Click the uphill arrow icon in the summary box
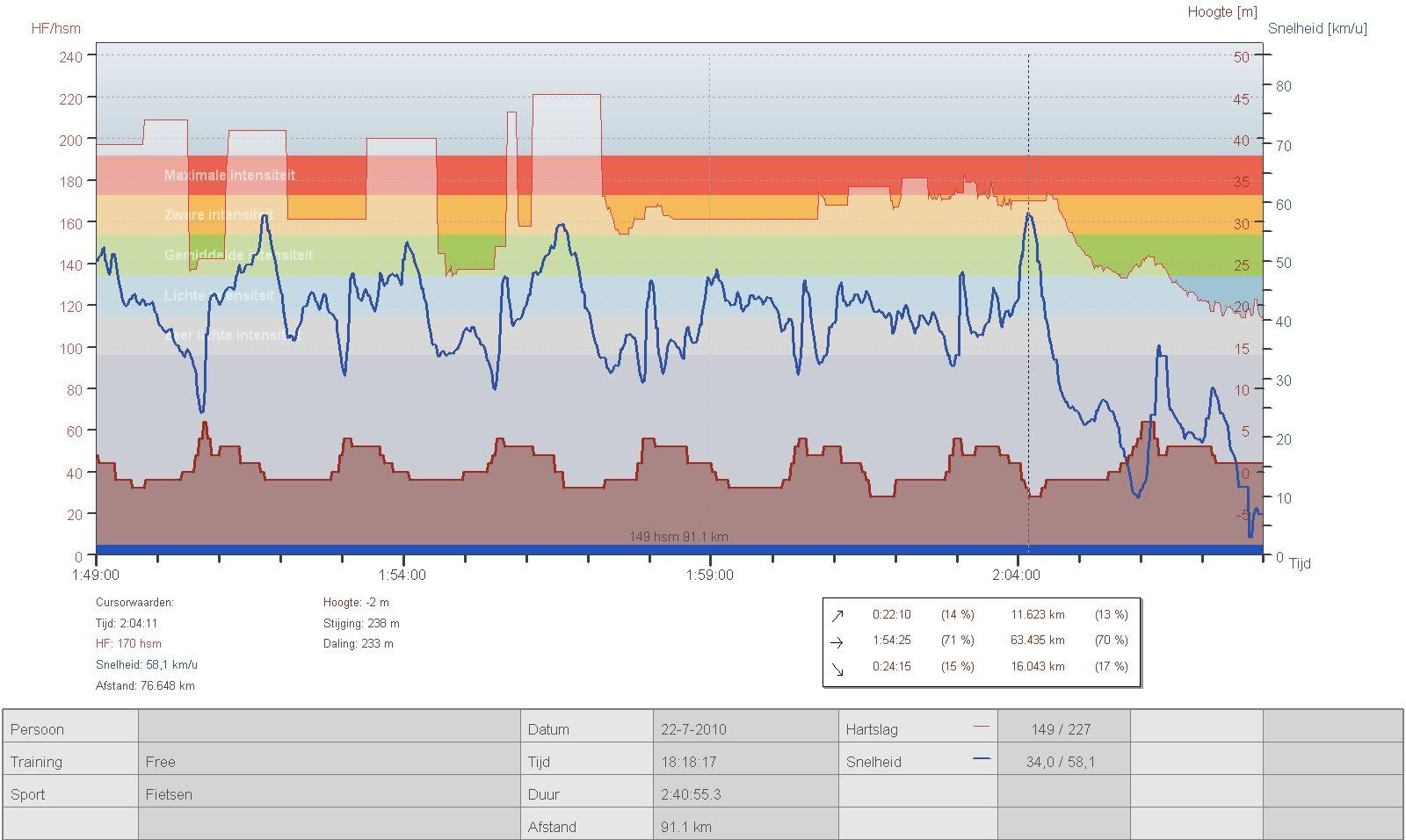This screenshot has width=1406, height=840. click(837, 615)
